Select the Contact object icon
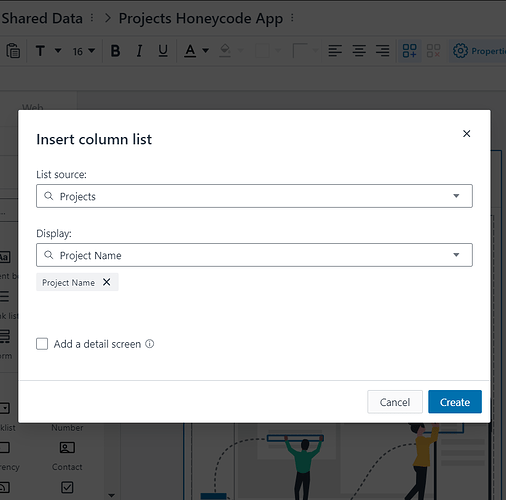Screen dimensions: 506x500 pos(67,447)
